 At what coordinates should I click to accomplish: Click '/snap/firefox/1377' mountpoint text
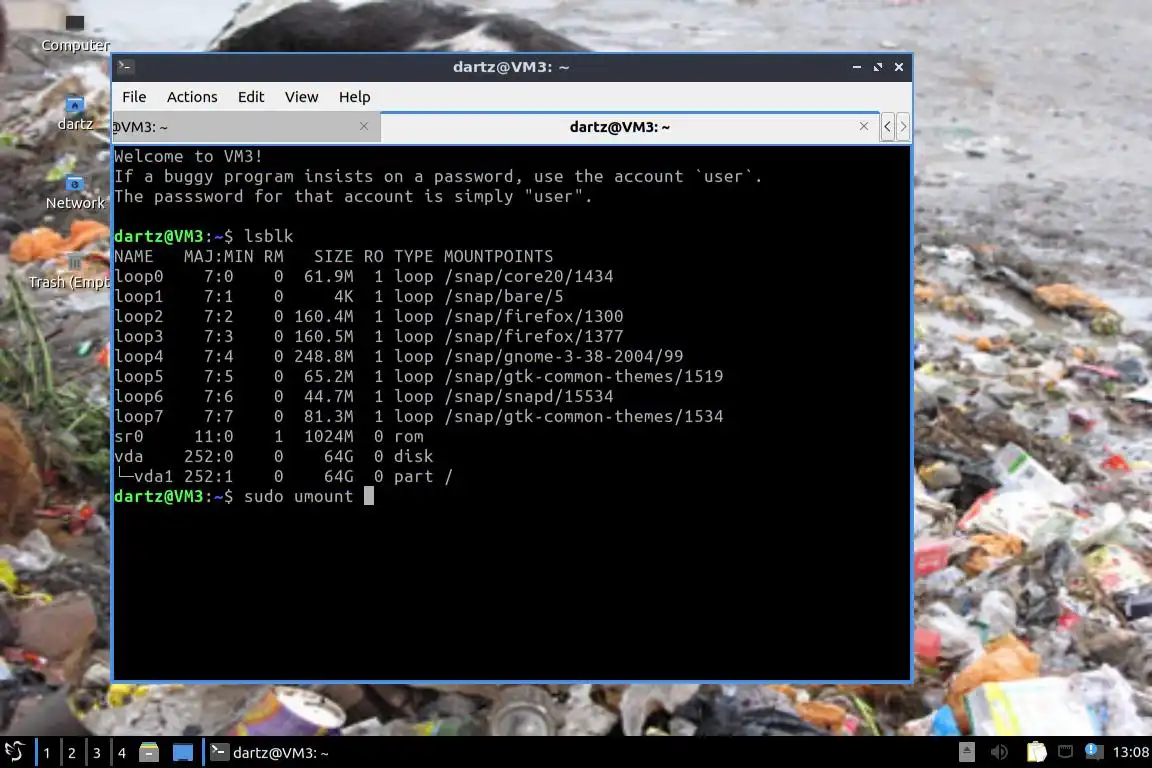pos(533,336)
